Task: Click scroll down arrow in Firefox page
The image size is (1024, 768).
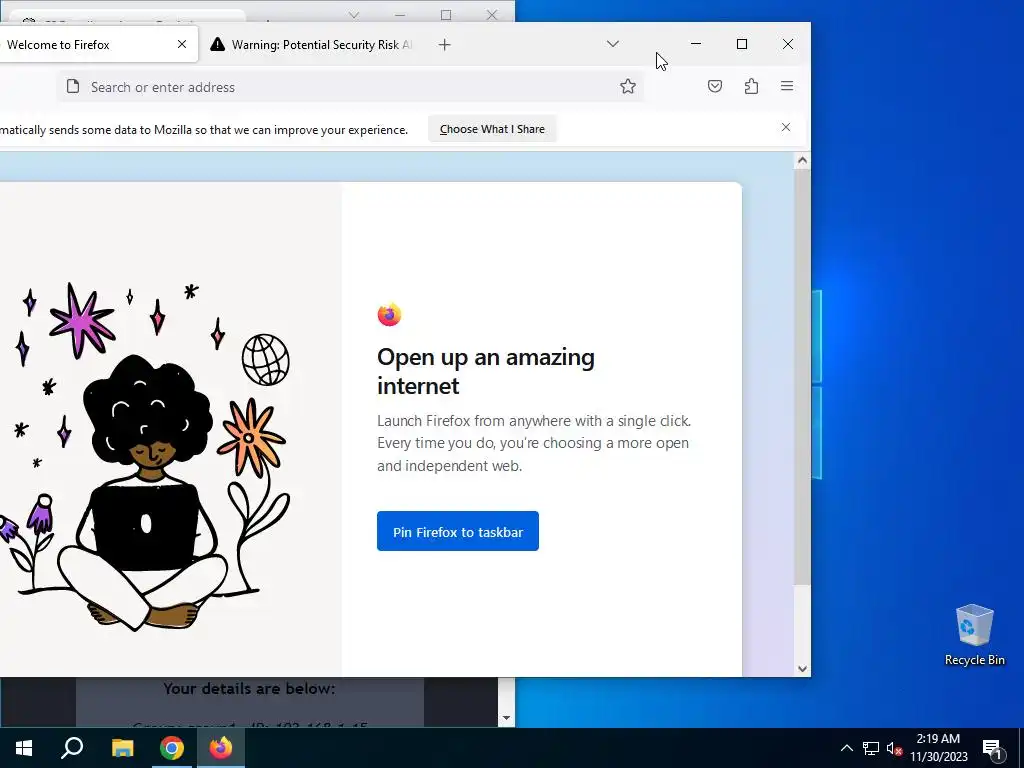Action: point(803,669)
